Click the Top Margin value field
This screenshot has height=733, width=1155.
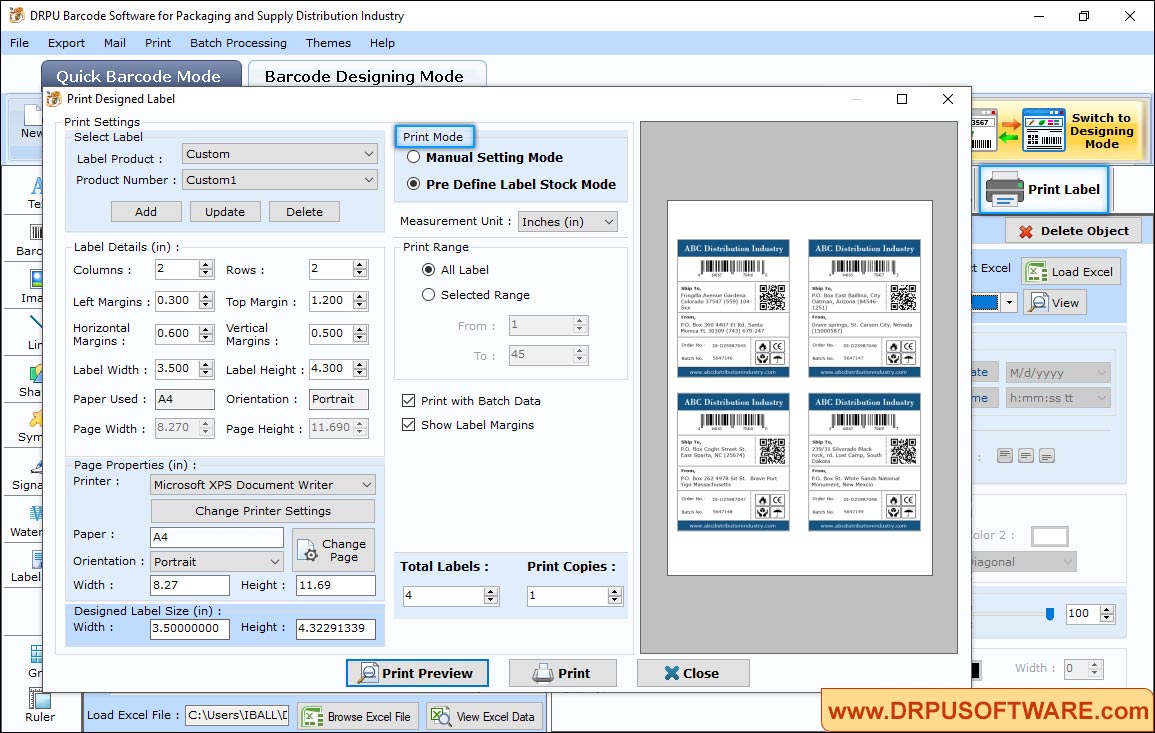(x=330, y=301)
